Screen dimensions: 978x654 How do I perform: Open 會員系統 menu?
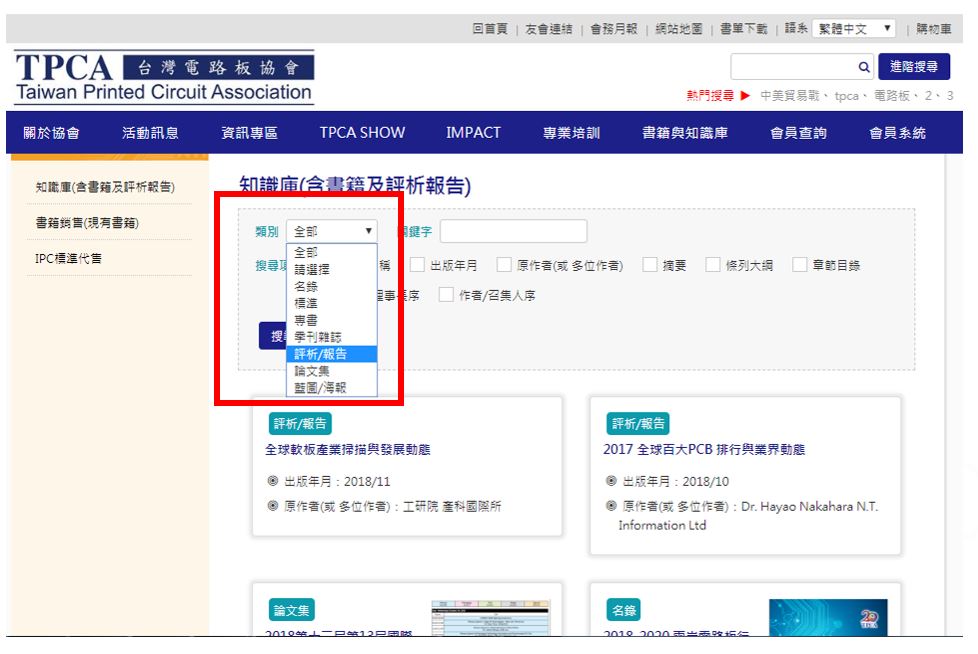898,132
